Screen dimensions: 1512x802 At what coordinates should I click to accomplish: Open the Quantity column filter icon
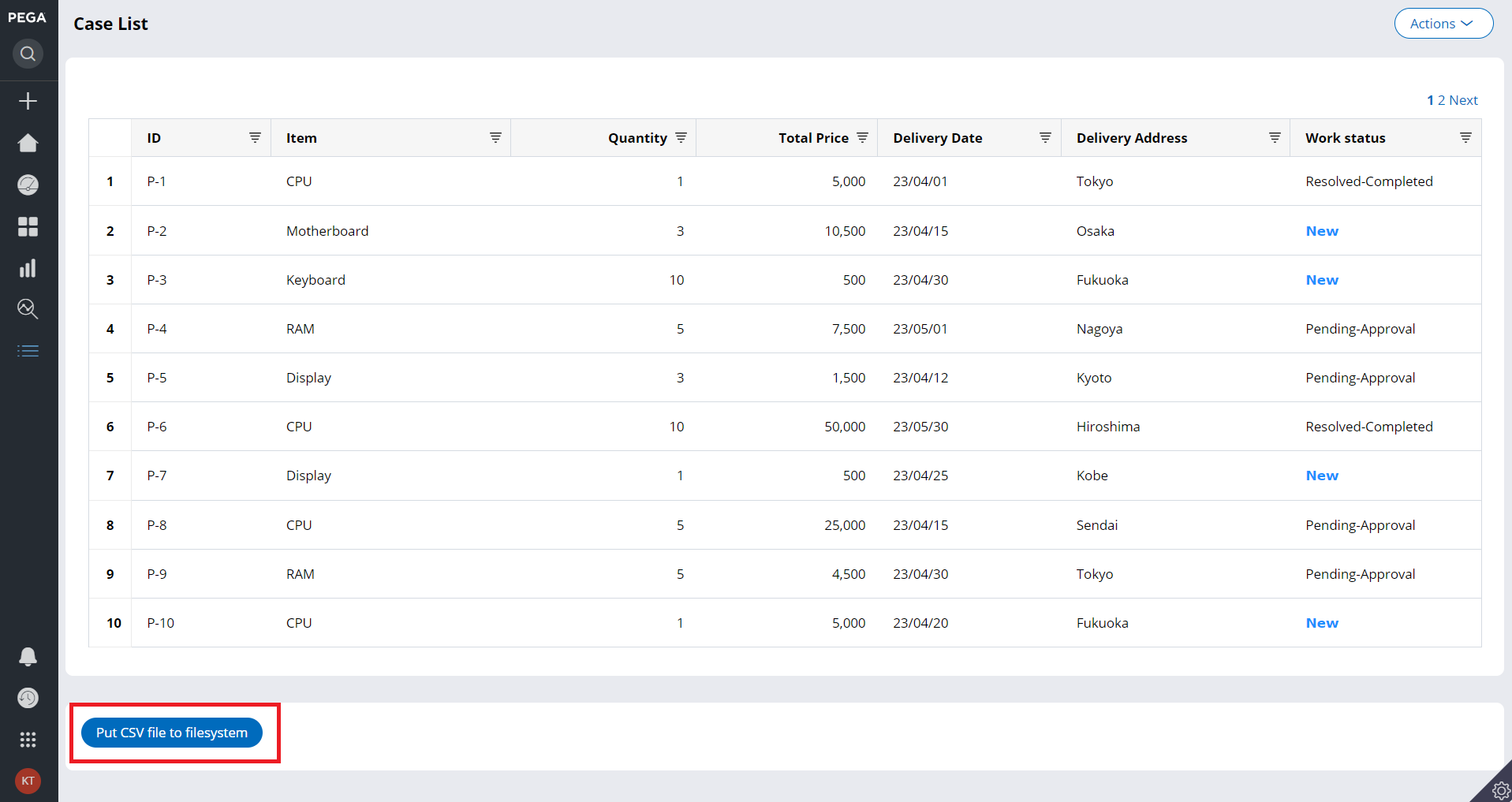tap(681, 137)
